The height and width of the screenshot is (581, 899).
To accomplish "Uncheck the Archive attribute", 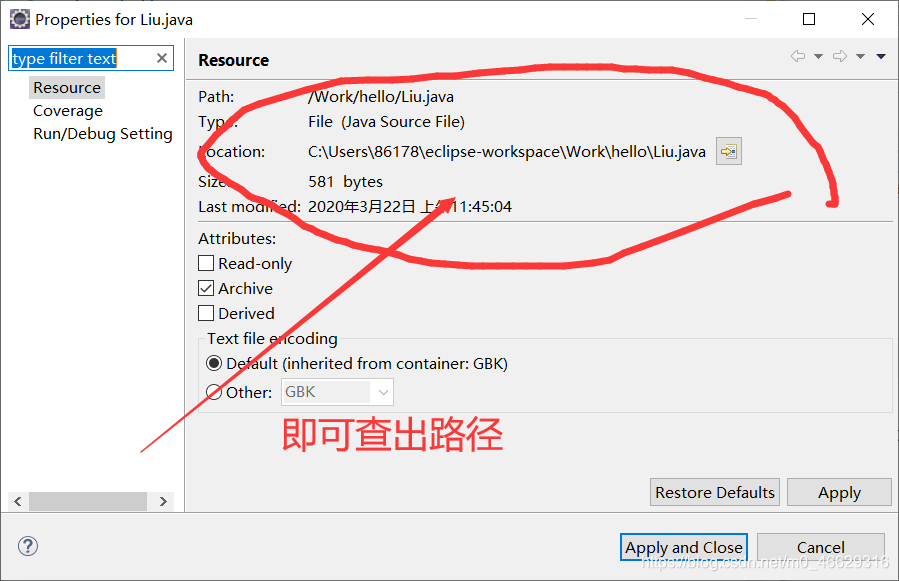I will pyautogui.click(x=206, y=288).
